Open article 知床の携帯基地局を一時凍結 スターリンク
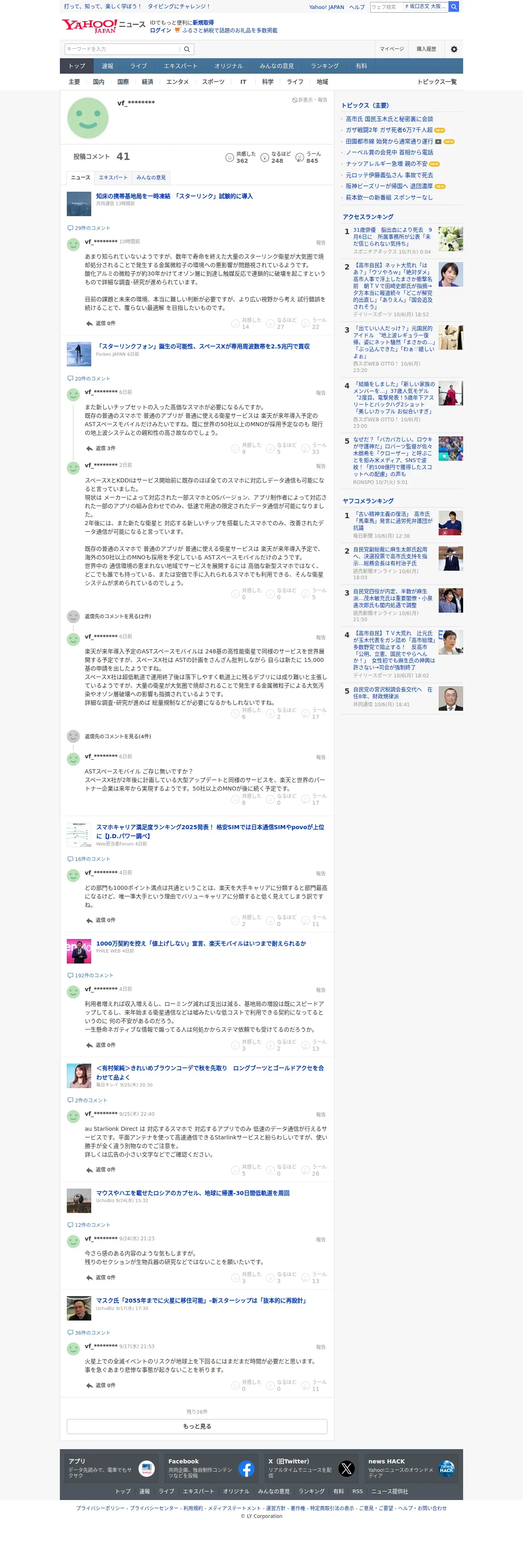 click(x=174, y=196)
